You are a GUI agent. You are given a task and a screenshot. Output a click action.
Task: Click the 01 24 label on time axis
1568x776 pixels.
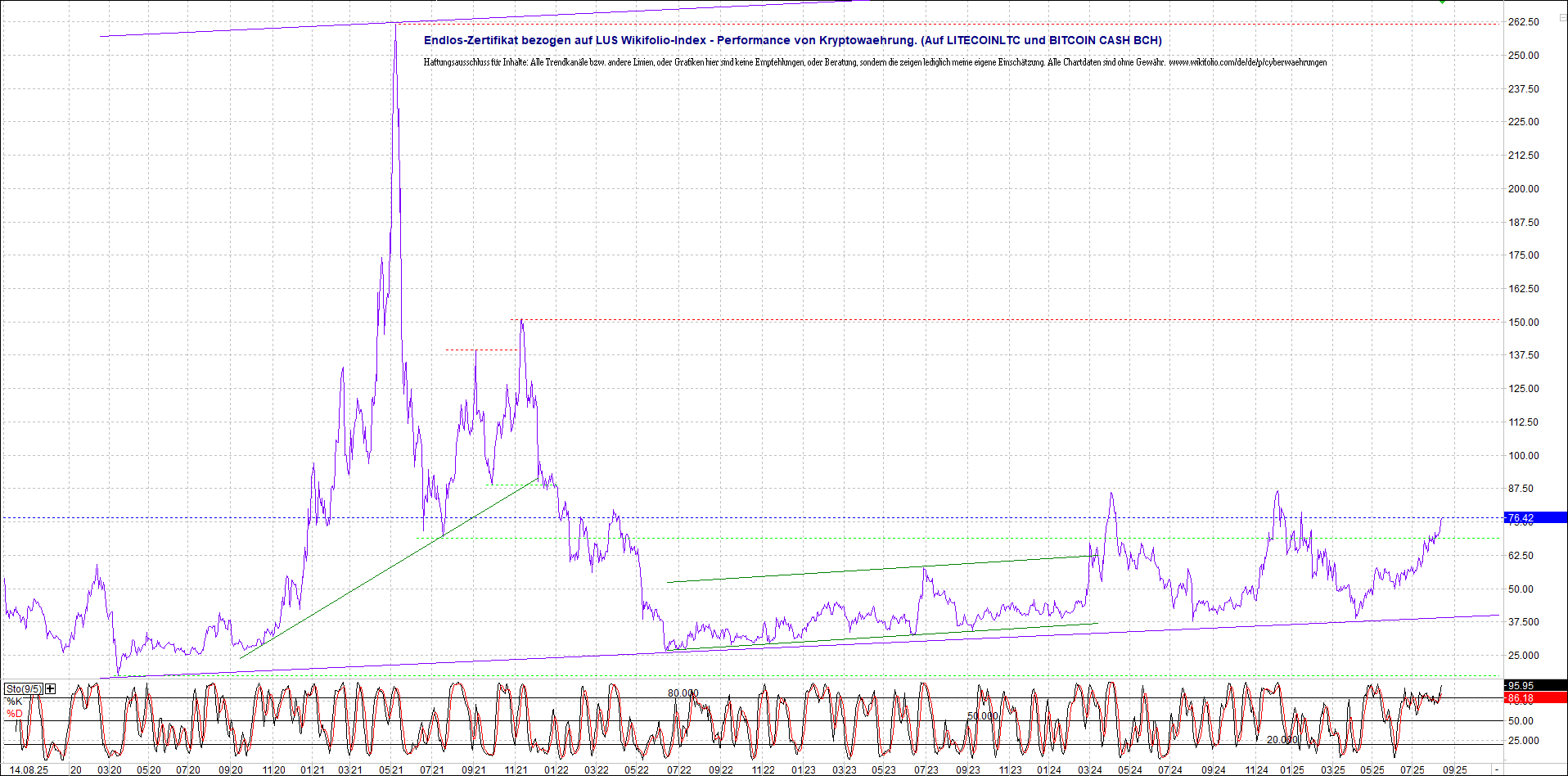(1048, 770)
